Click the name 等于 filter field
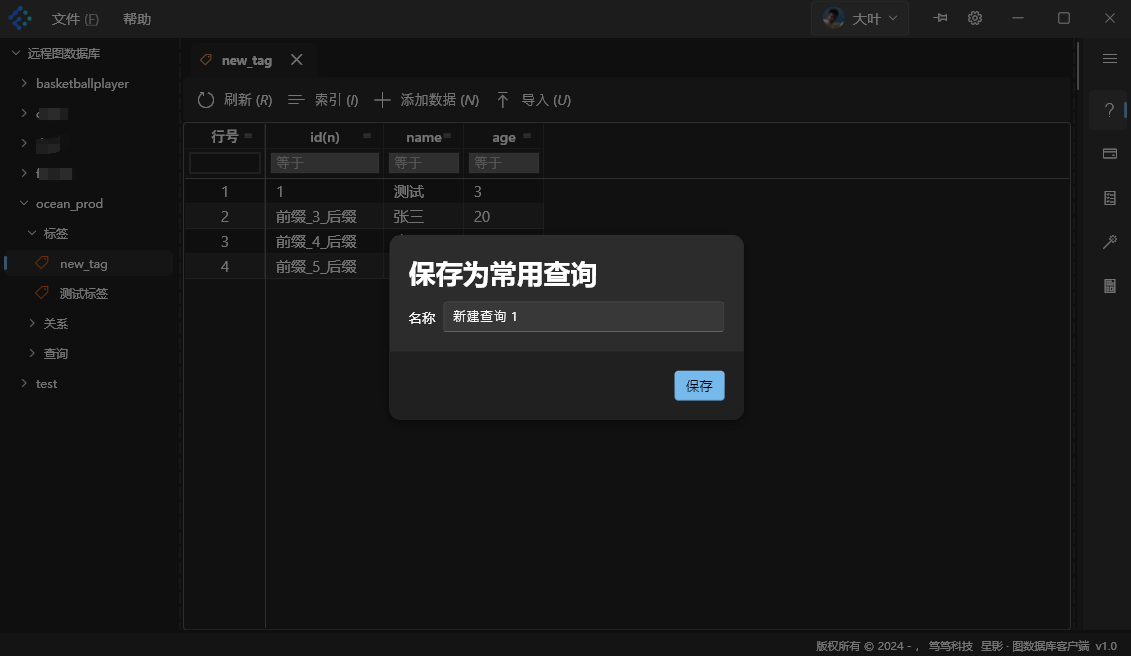The image size is (1131, 656). click(x=423, y=163)
